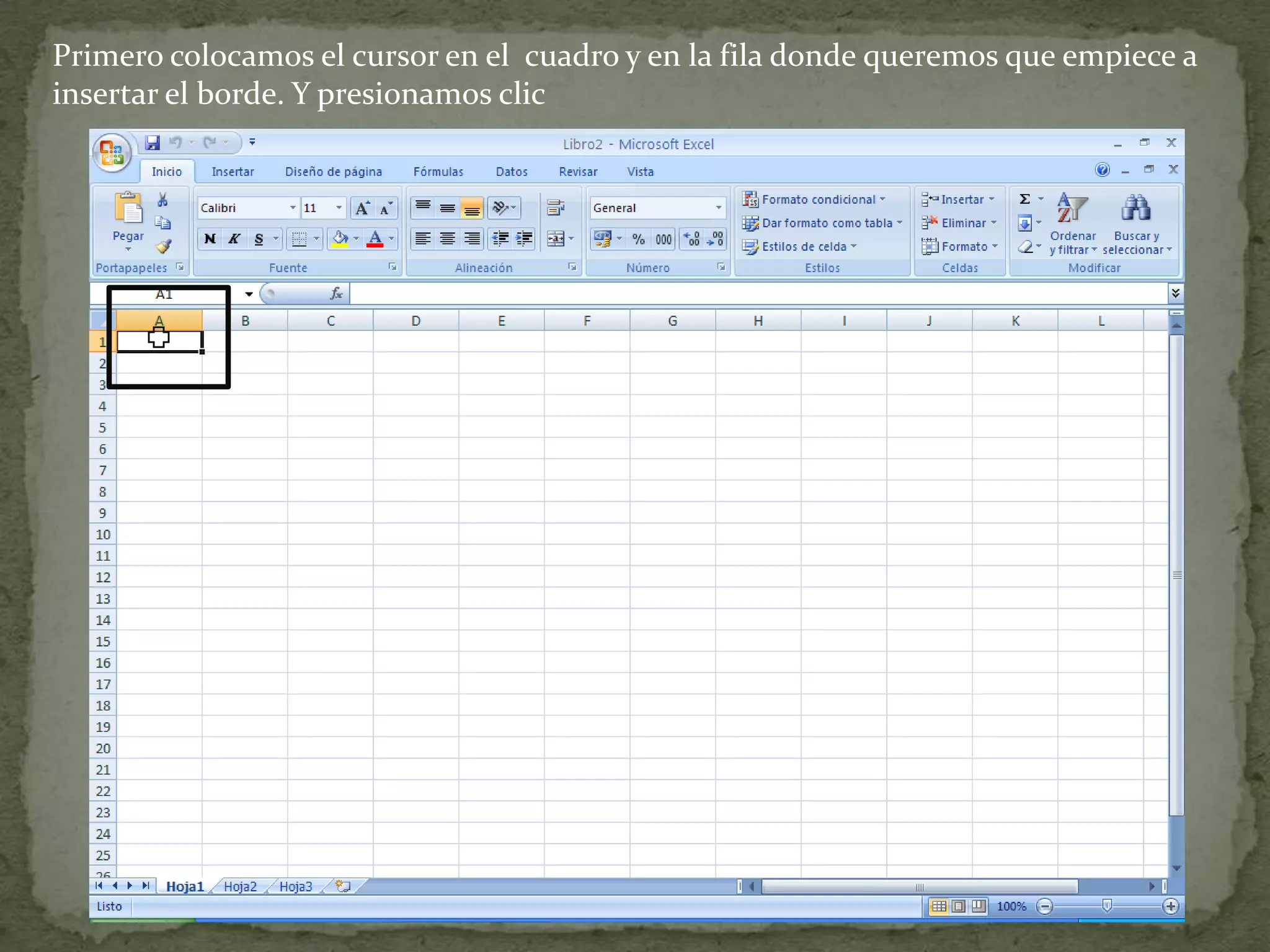Switch to sheet Hoja2
This screenshot has height=952, width=1270.
(x=240, y=887)
